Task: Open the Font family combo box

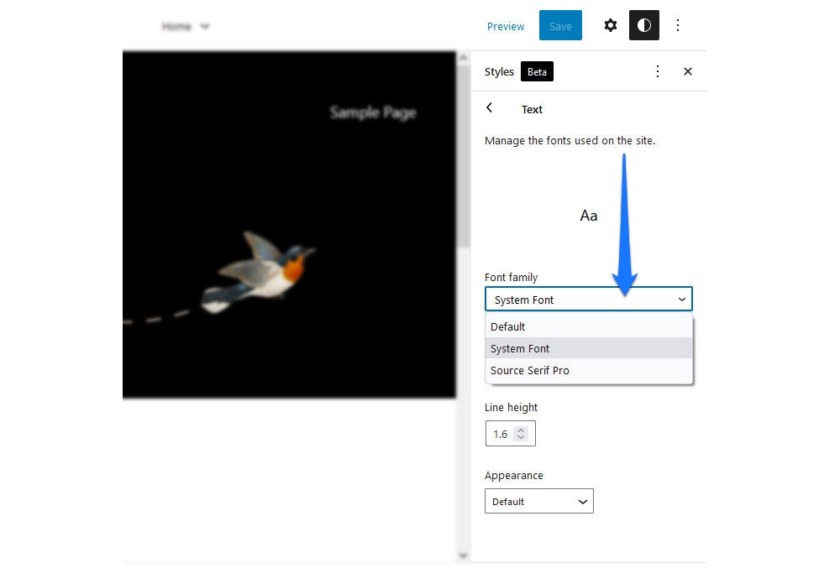Action: (x=588, y=299)
